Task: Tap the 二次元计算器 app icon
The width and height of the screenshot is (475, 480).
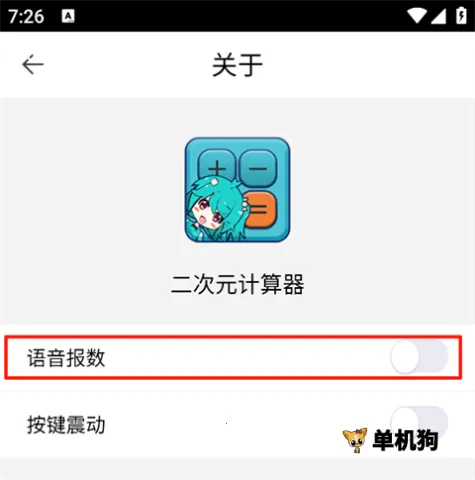Action: [237, 190]
